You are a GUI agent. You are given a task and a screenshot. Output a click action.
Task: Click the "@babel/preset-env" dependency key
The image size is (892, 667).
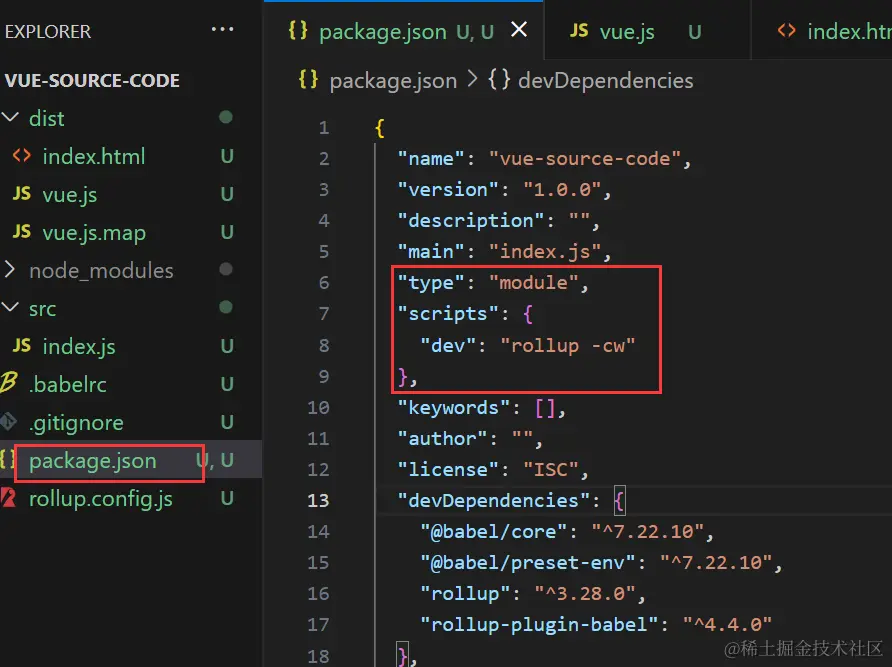tap(527, 562)
